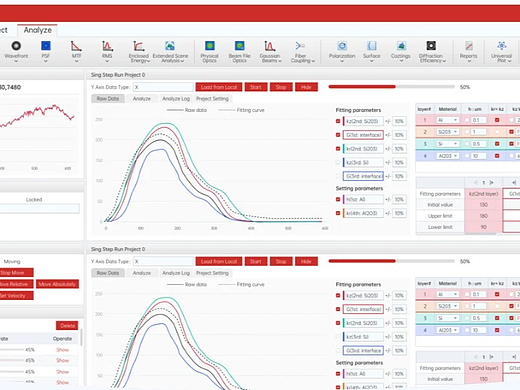Click the Locked input field
The width and height of the screenshot is (520, 390).
39,209
